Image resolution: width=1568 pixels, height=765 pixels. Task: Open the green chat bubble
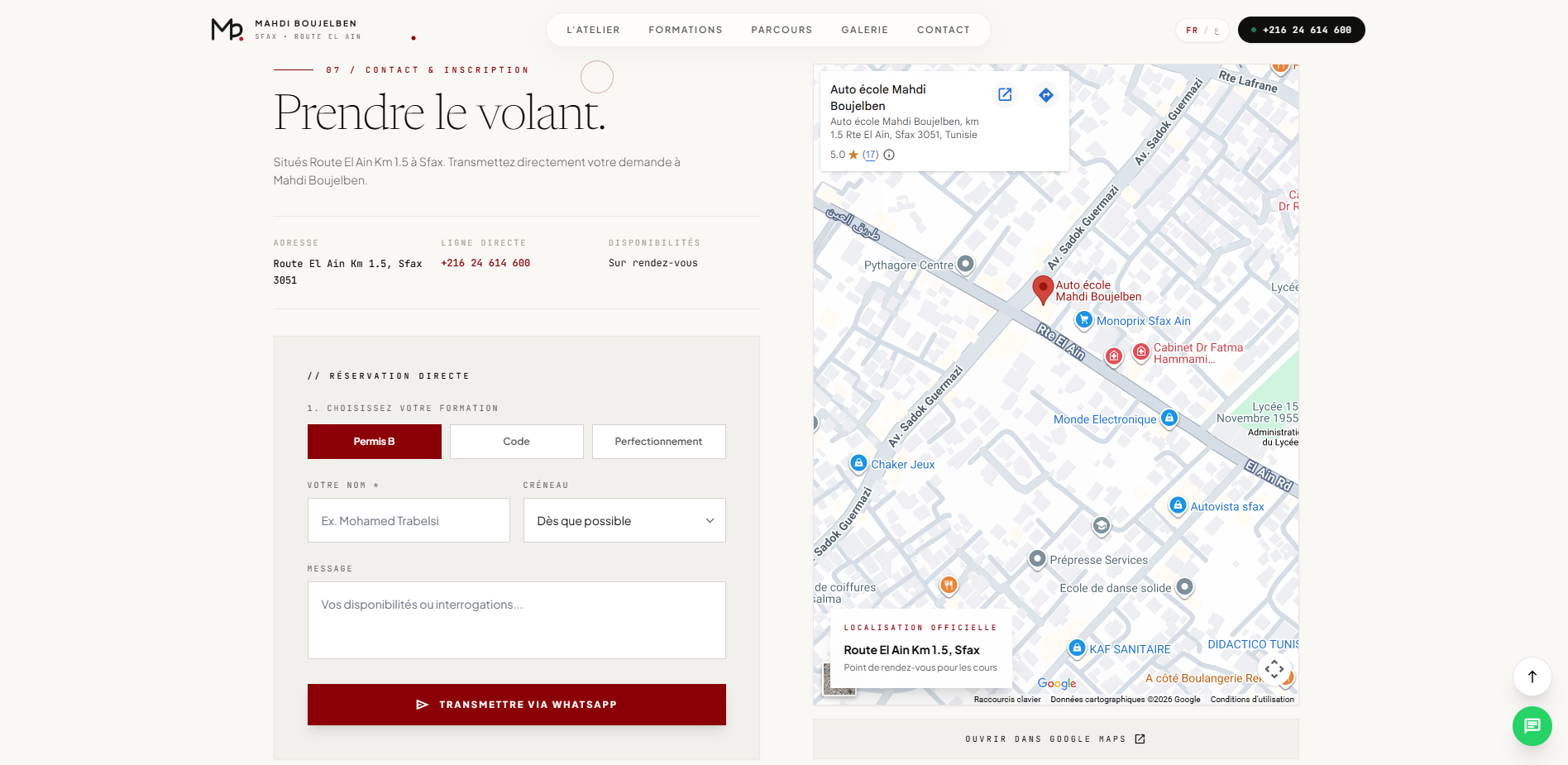click(1532, 726)
